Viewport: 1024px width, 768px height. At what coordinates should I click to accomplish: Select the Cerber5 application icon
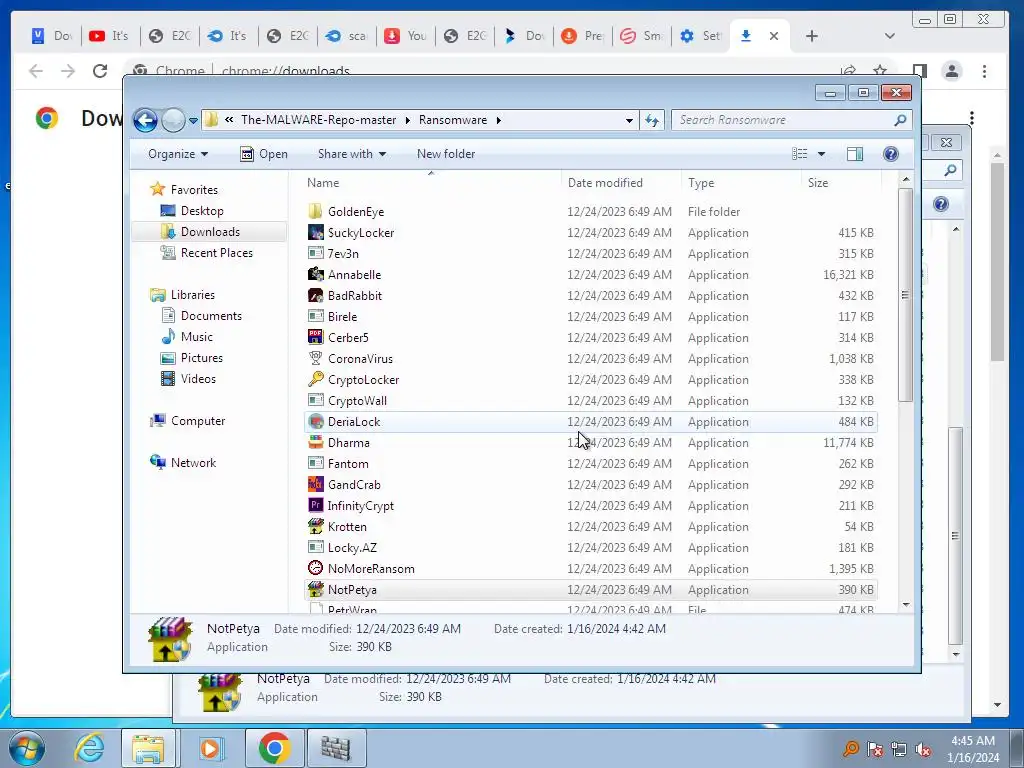click(315, 338)
